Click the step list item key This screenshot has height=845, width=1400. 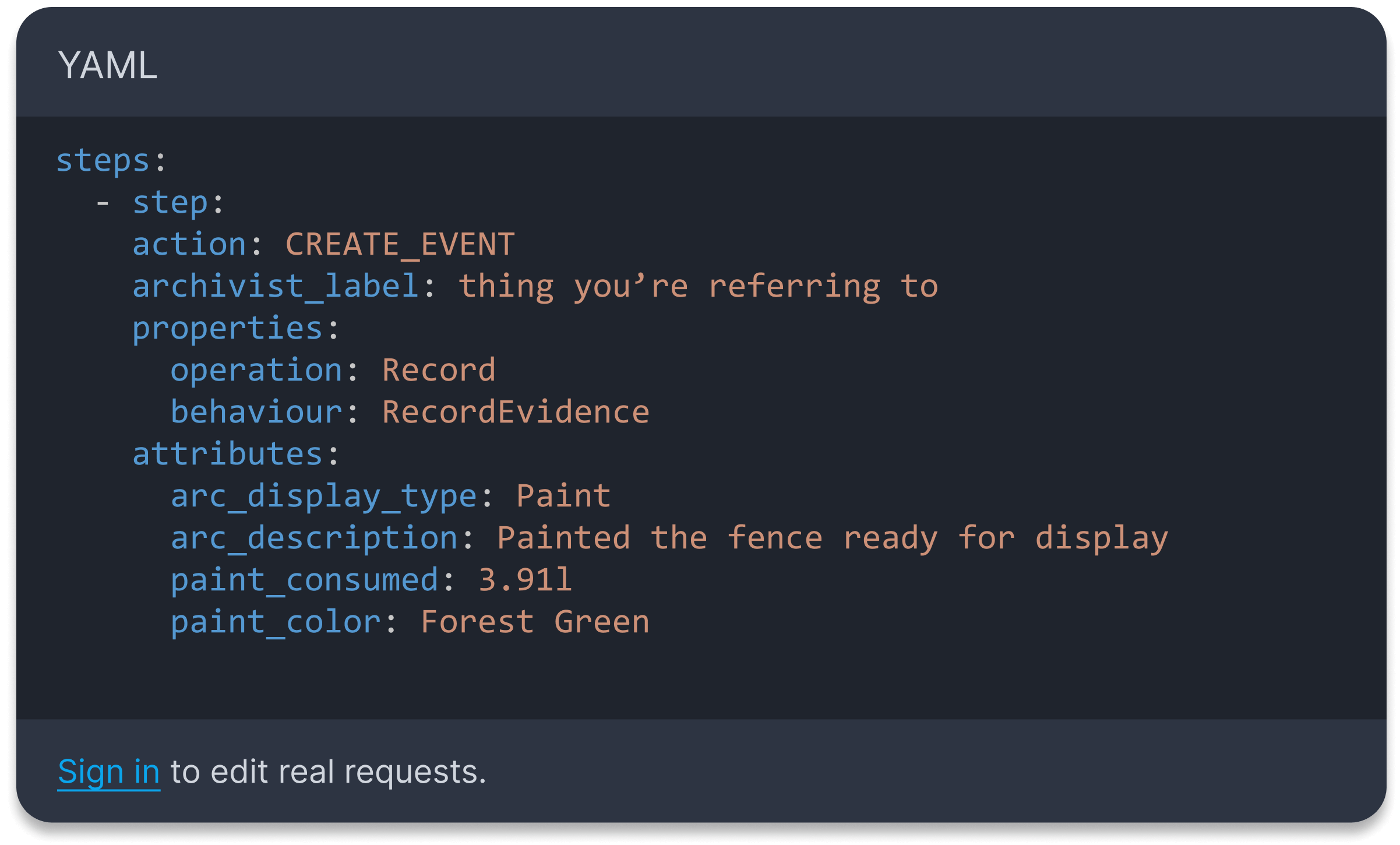pos(170,202)
